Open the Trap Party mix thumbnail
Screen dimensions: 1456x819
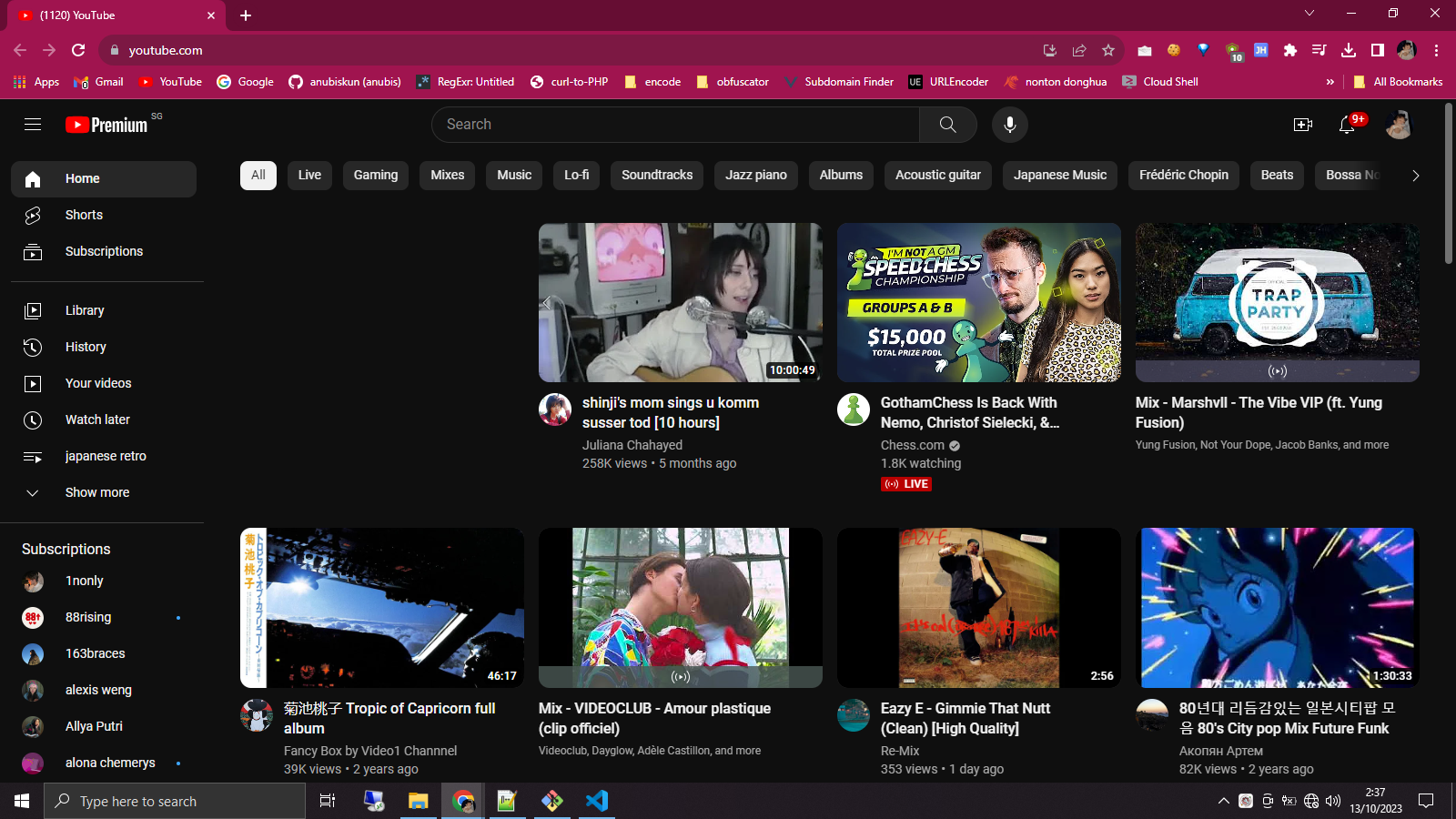pyautogui.click(x=1278, y=303)
